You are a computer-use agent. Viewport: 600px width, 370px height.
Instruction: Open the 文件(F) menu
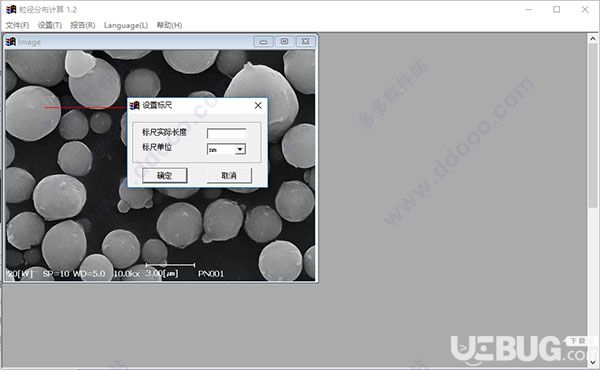tap(17, 25)
